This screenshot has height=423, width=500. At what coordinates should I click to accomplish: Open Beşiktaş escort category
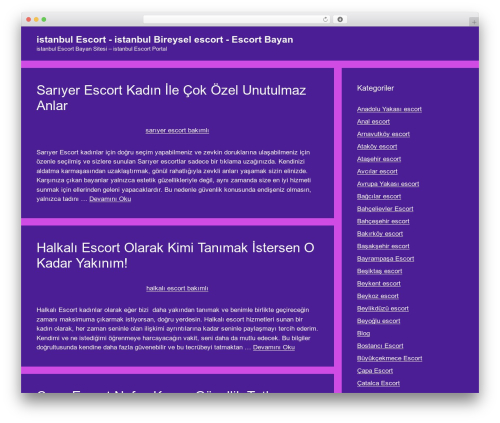(x=379, y=271)
